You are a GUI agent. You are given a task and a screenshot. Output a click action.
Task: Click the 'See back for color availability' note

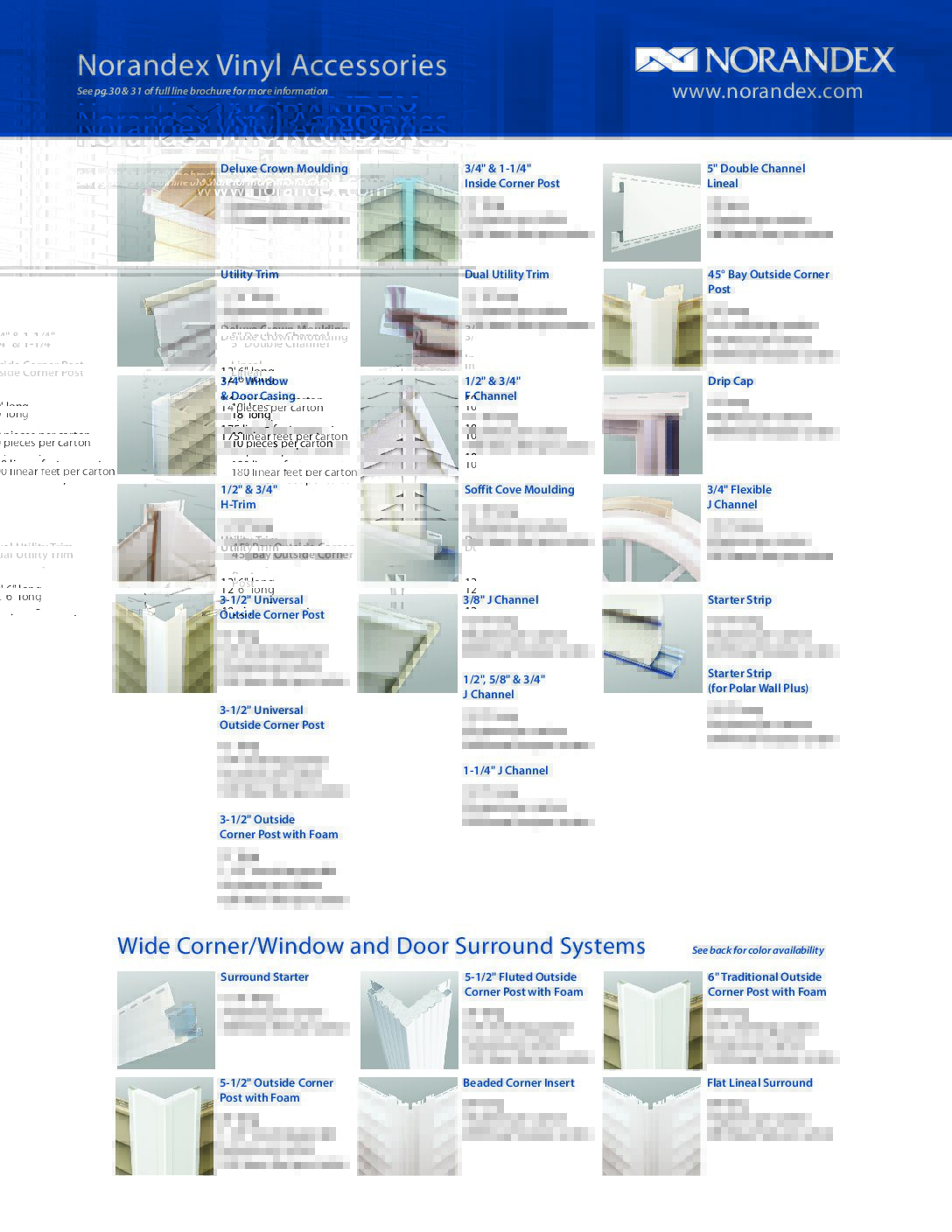pyautogui.click(x=758, y=950)
